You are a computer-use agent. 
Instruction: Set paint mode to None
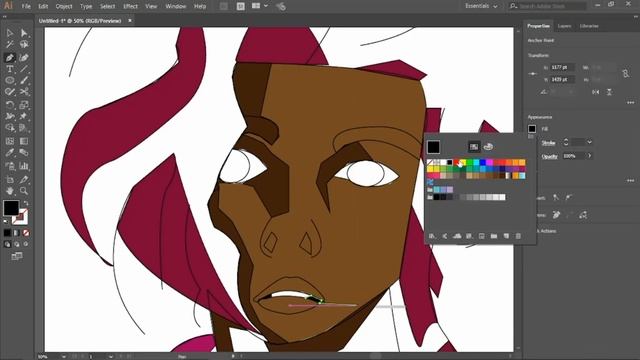26,233
